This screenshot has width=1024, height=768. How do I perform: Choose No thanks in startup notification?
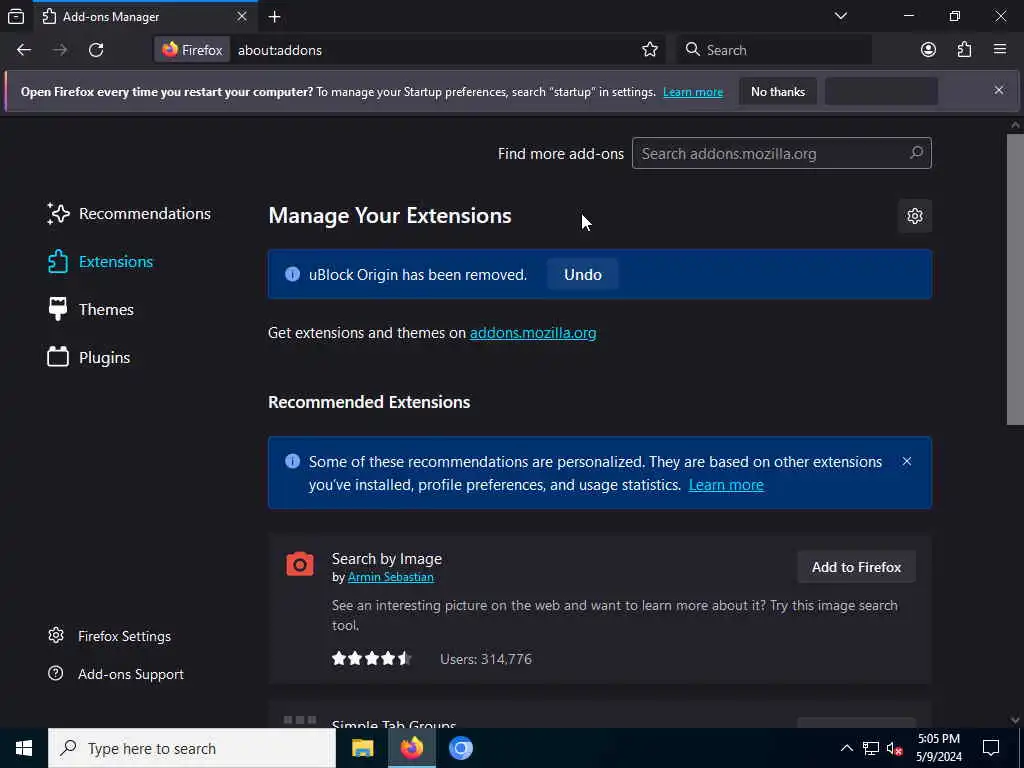(x=778, y=91)
